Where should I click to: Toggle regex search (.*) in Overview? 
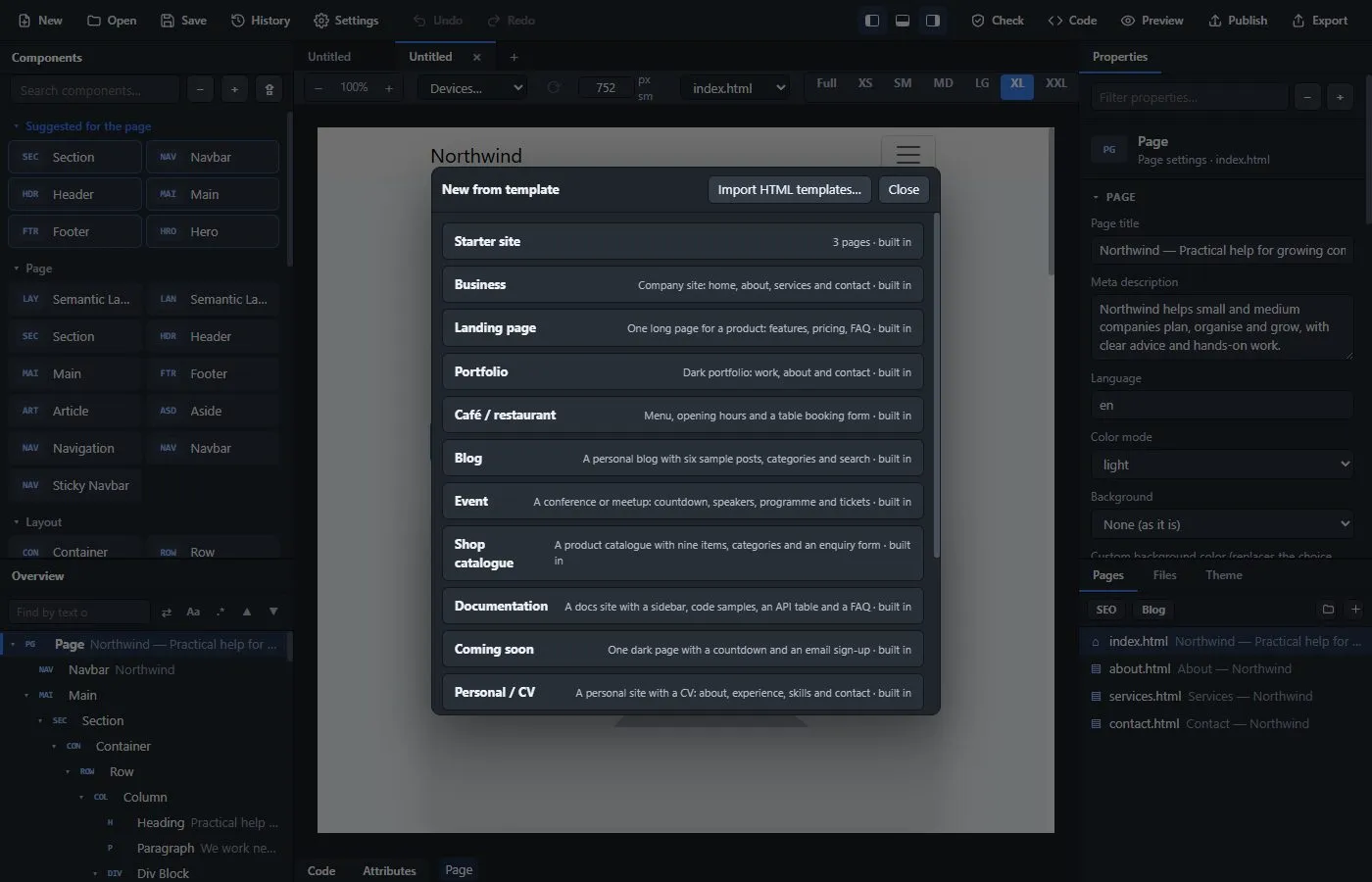[x=220, y=612]
